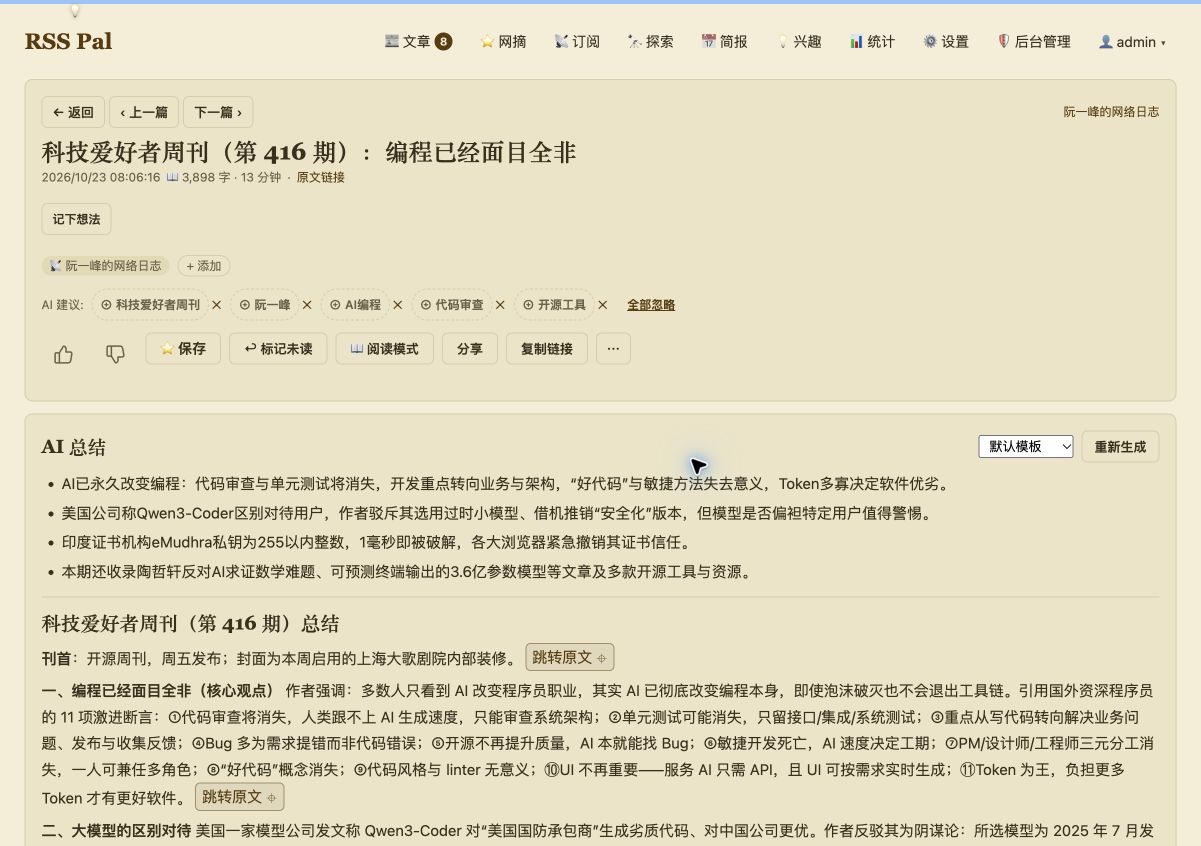Viewport: 1201px width, 846px height.
Task: Dismiss the 开源工具 tag suggestion
Action: pyautogui.click(x=602, y=305)
